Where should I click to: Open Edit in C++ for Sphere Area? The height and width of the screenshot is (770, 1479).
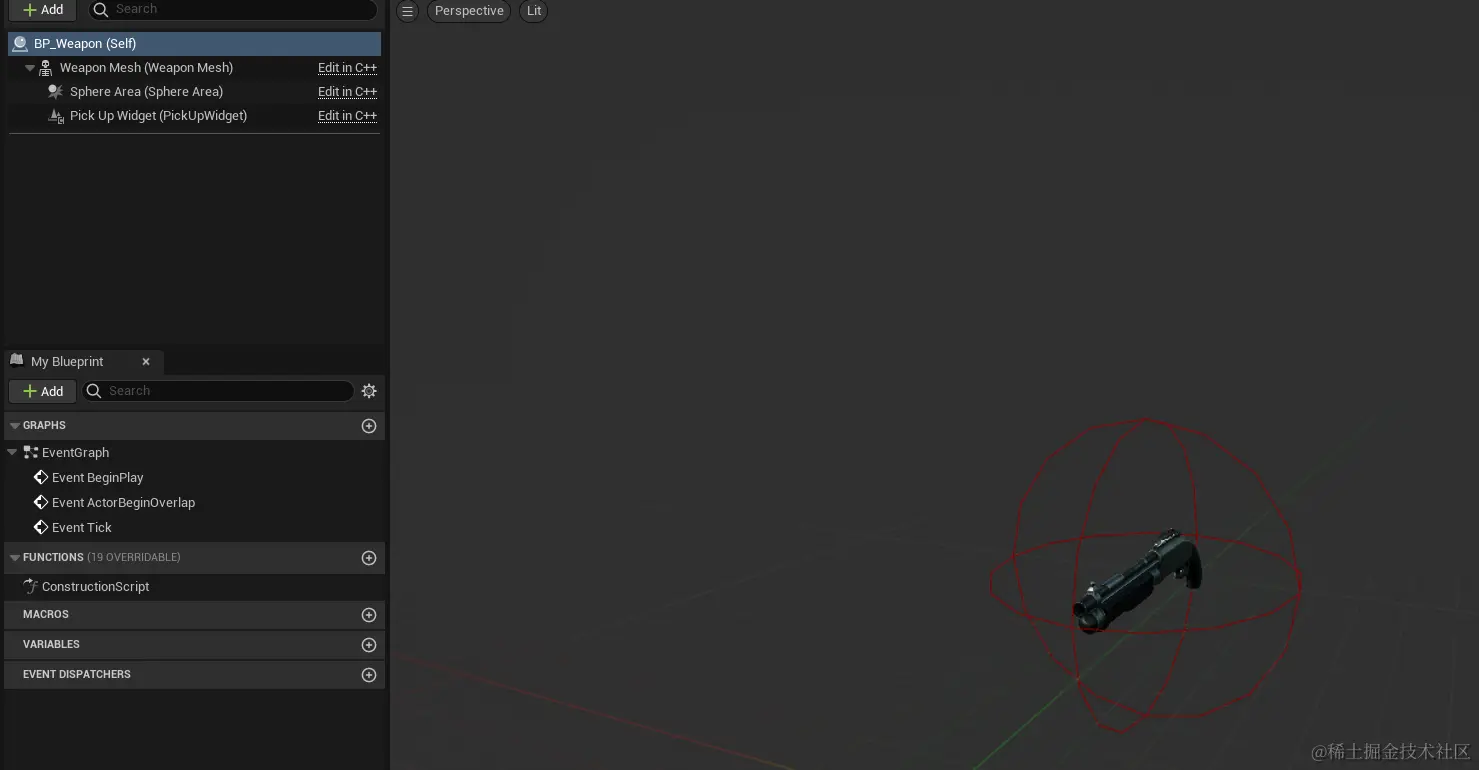(347, 92)
